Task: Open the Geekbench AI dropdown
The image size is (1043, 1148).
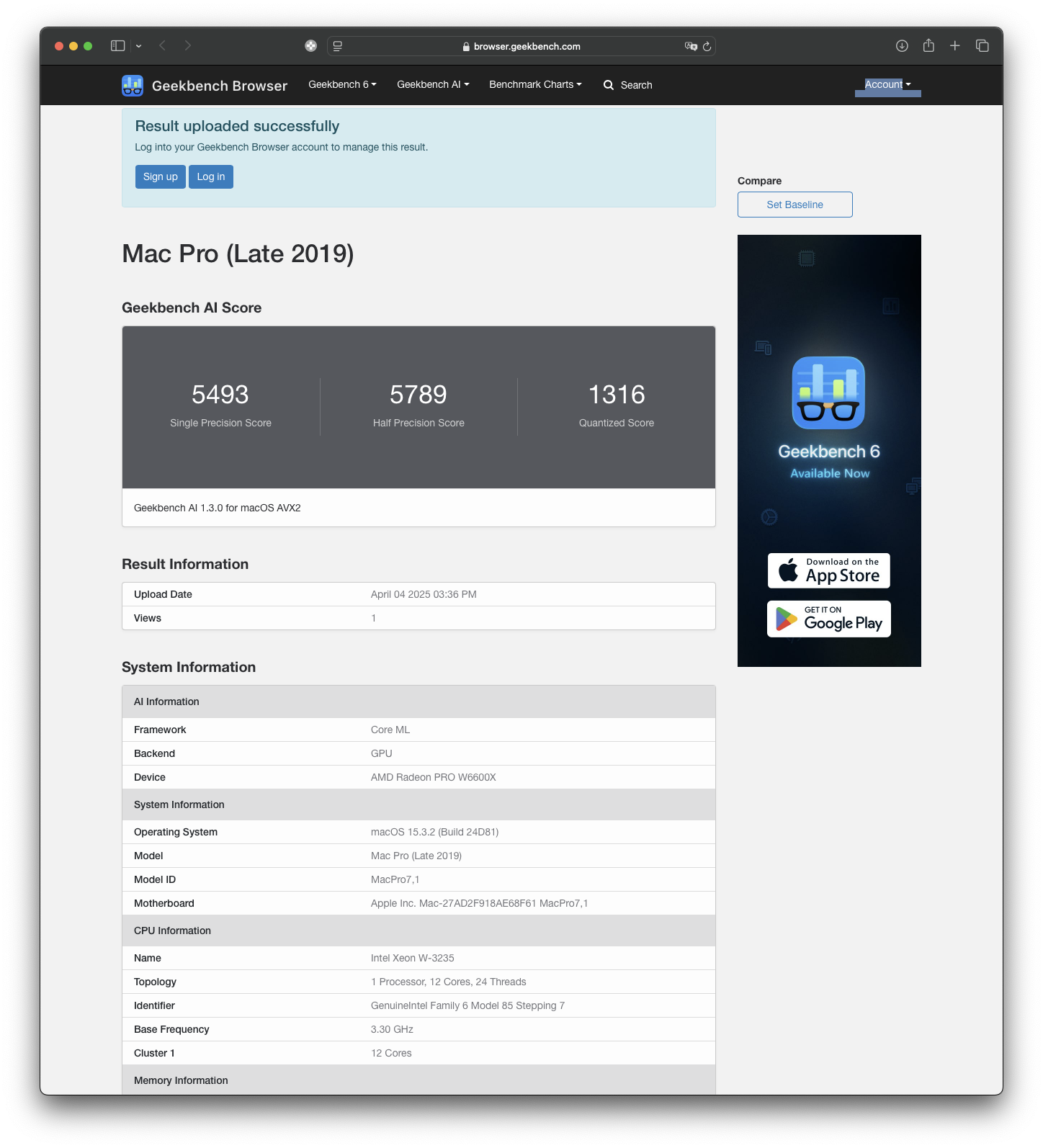Action: point(433,84)
